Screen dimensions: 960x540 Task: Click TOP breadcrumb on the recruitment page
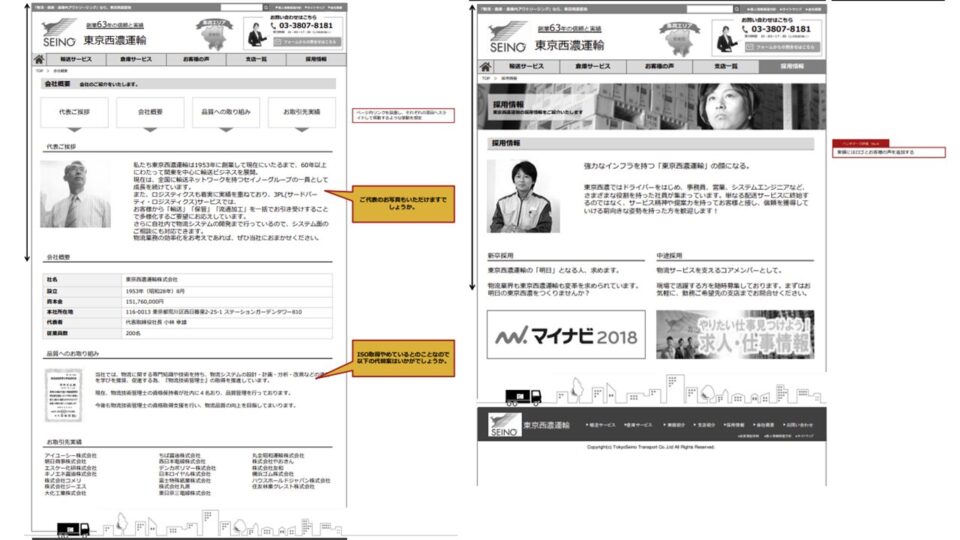(x=486, y=78)
